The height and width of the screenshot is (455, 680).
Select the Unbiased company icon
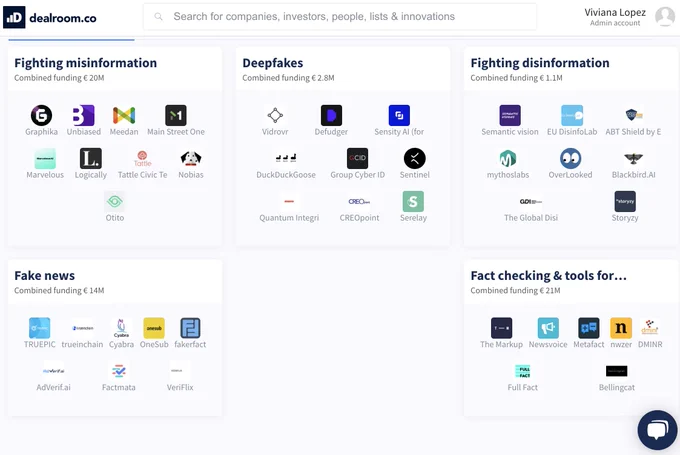click(x=84, y=115)
